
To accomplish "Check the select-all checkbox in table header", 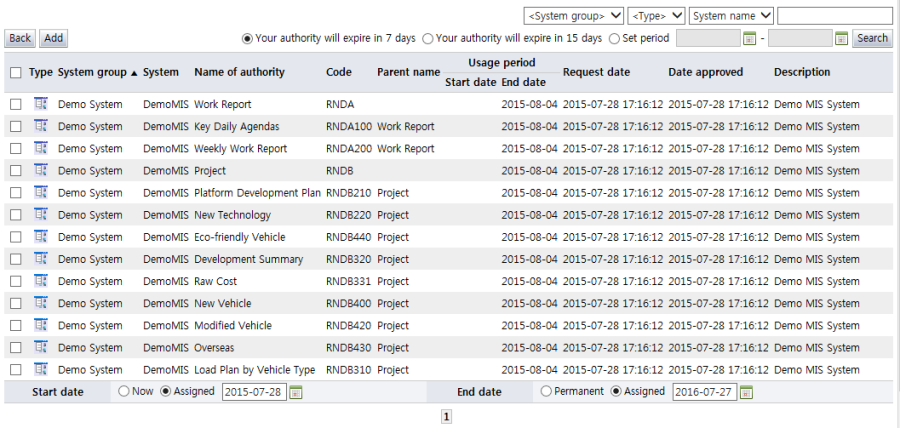I will click(x=15, y=72).
